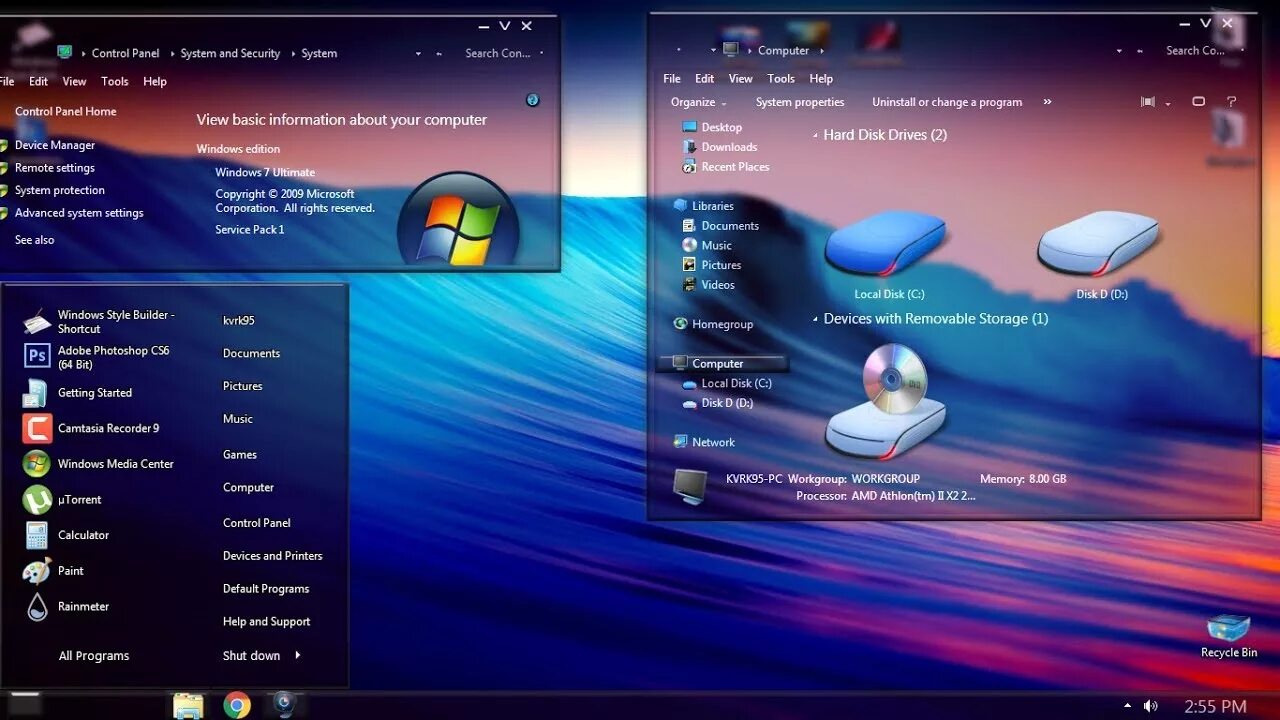
Task: Select Libraries in the navigation pane
Action: pos(713,206)
